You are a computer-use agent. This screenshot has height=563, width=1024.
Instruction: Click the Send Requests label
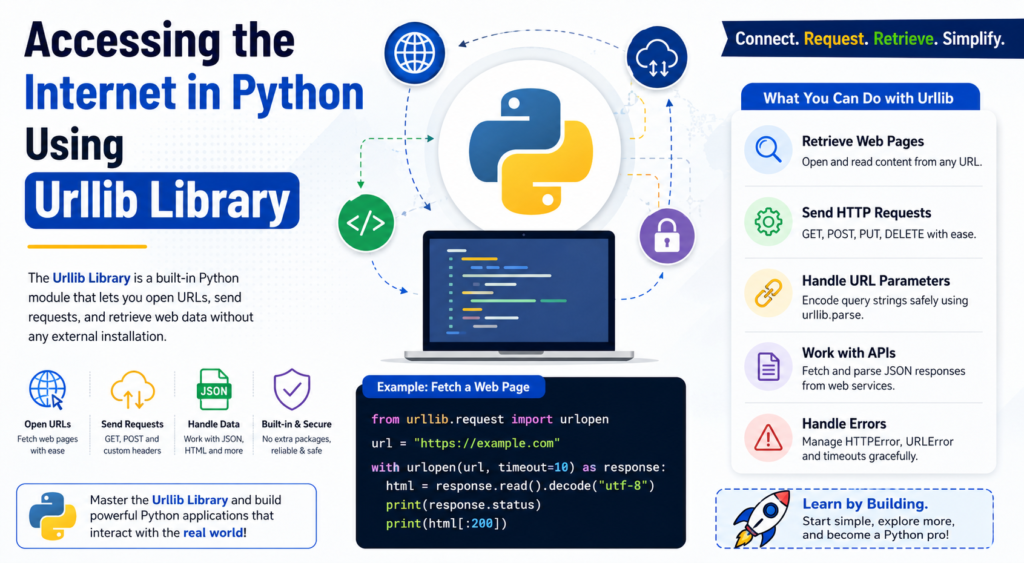click(x=133, y=424)
